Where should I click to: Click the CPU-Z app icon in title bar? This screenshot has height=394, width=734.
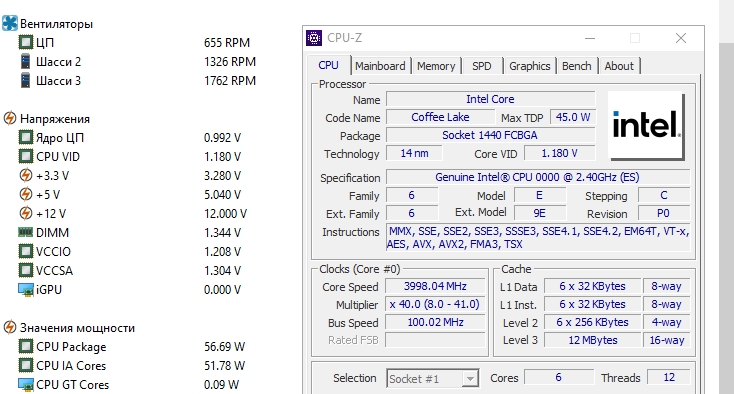tap(314, 38)
